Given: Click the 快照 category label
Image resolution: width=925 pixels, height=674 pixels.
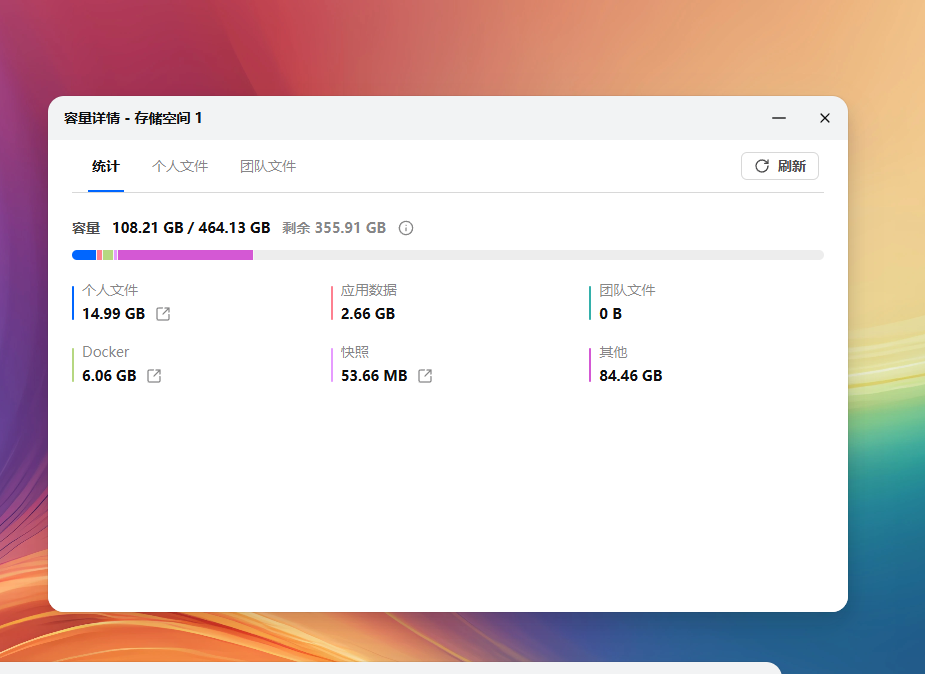Looking at the screenshot, I should 355,352.
